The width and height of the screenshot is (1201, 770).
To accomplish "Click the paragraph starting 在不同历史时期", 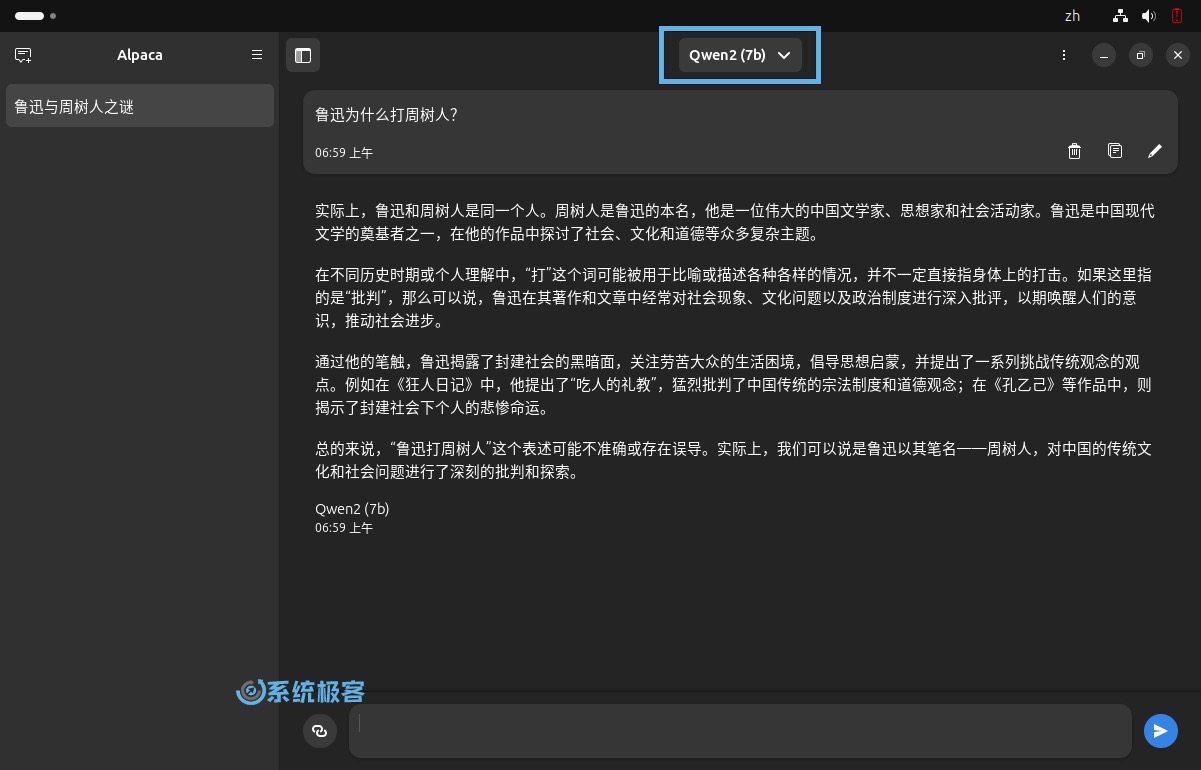I will point(735,298).
